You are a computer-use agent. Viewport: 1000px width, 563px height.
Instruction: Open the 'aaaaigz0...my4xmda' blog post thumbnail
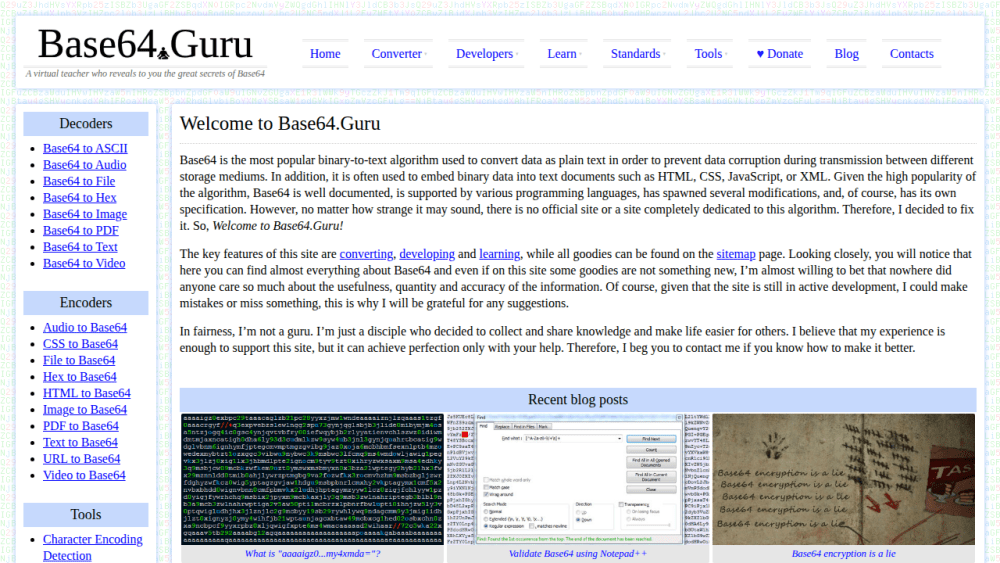point(312,479)
